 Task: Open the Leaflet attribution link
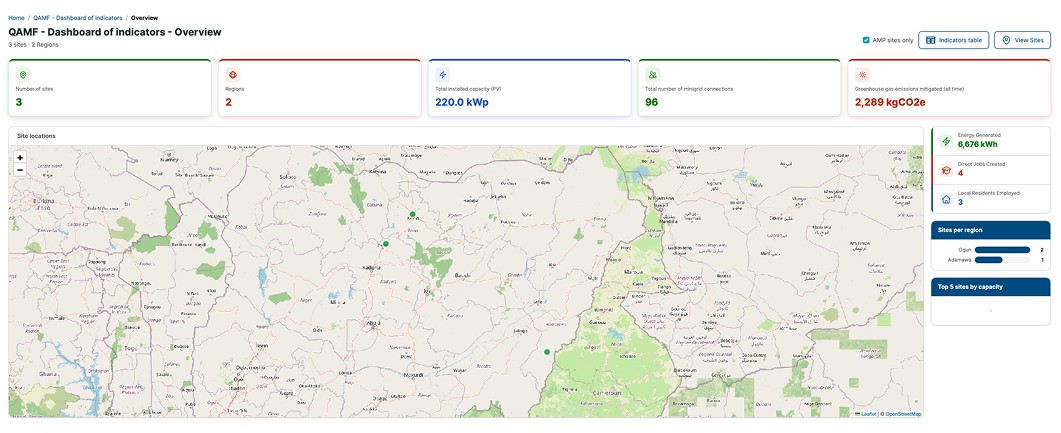pos(865,414)
